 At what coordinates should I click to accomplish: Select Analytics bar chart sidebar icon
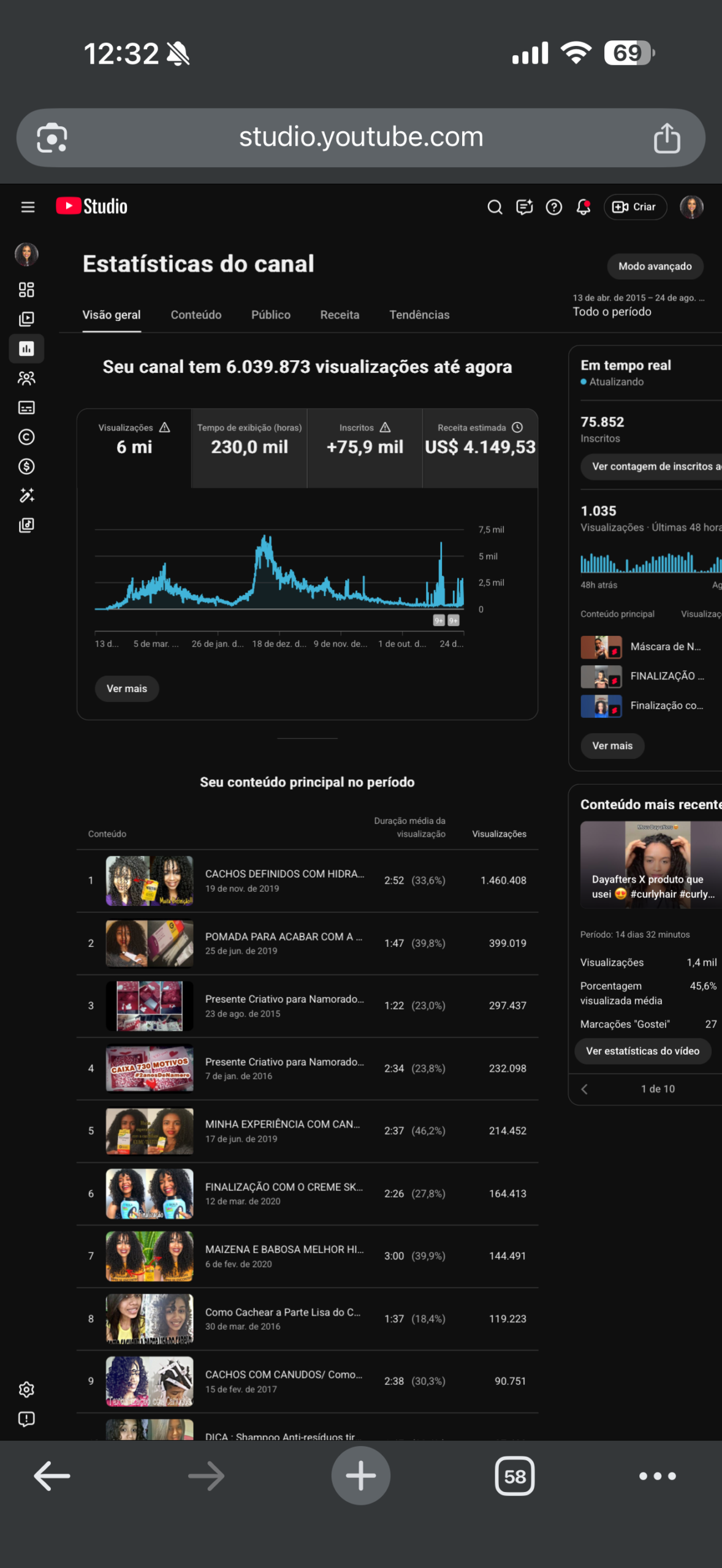[26, 349]
